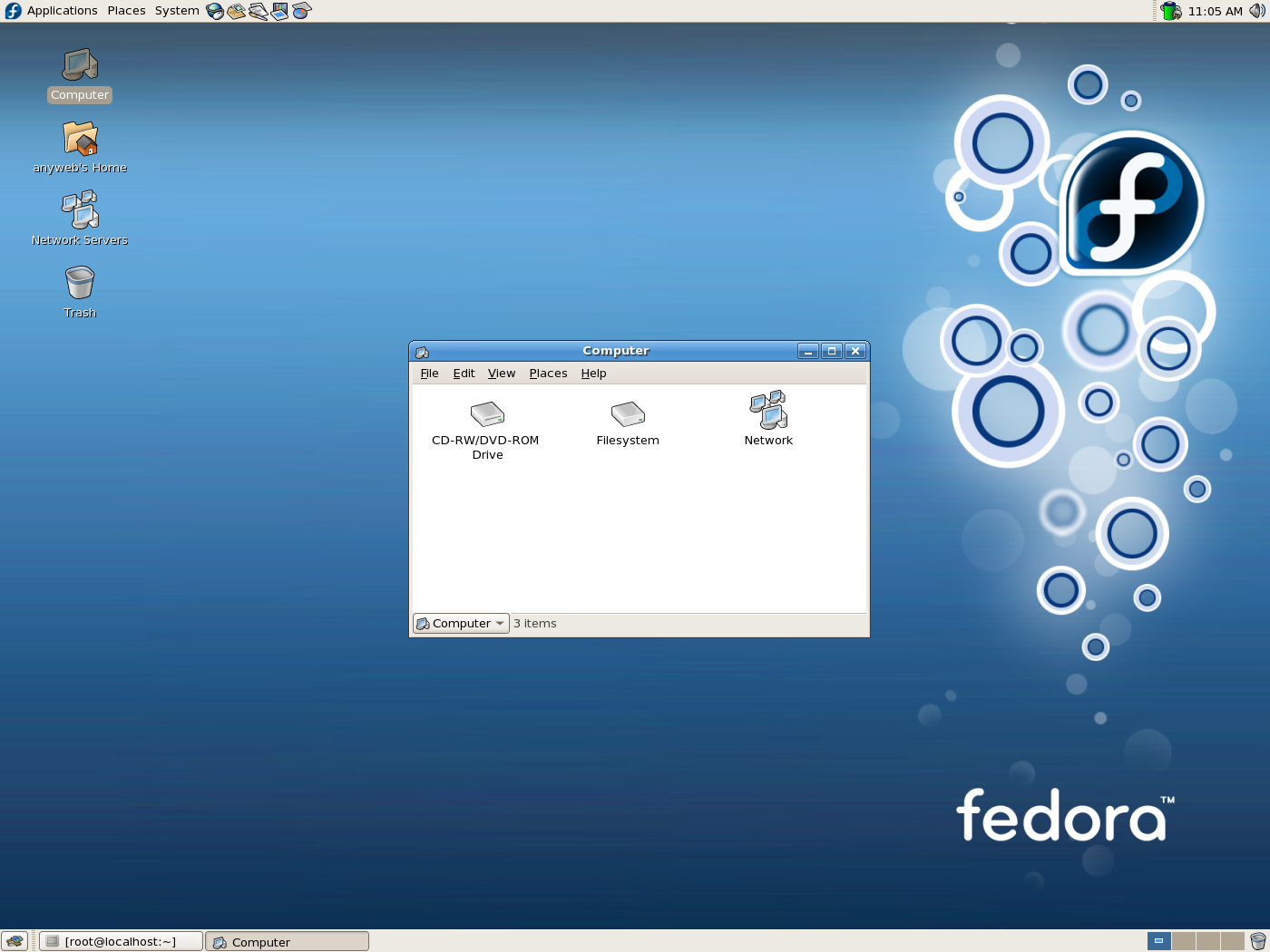Launch the word processor from the top panel
The image size is (1270, 952).
click(x=259, y=11)
